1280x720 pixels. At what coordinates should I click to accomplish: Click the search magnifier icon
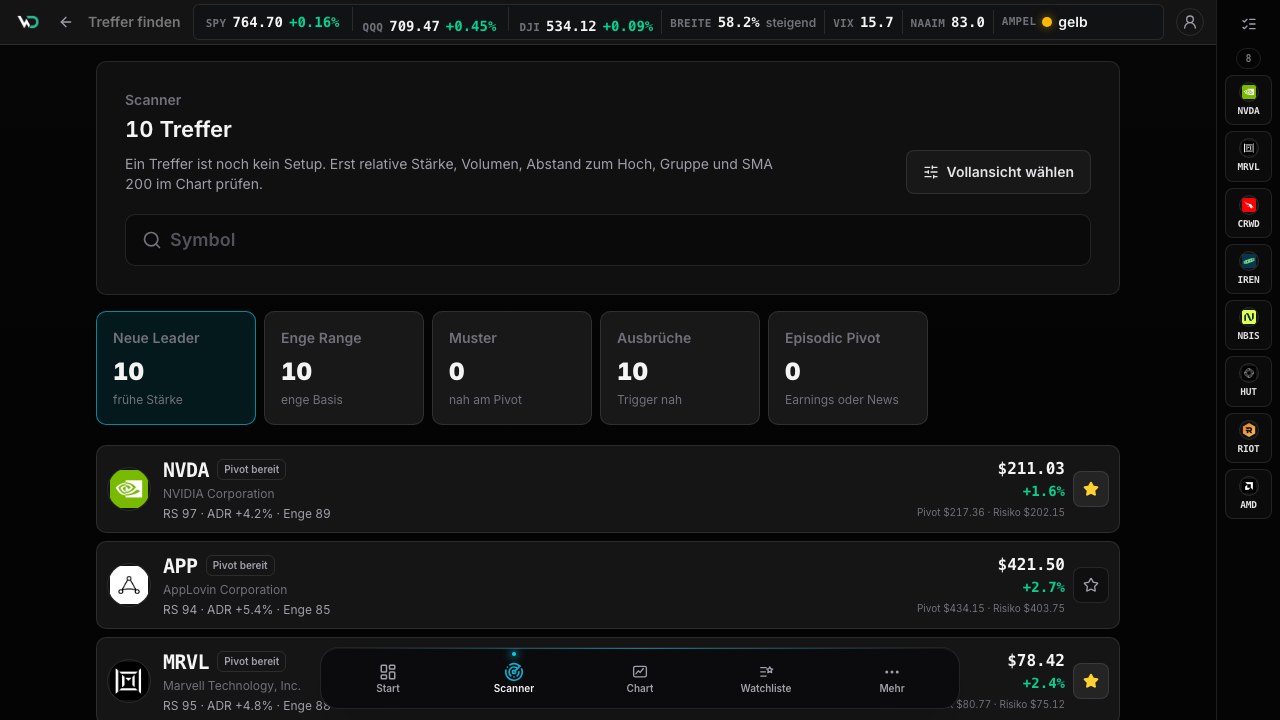(152, 240)
